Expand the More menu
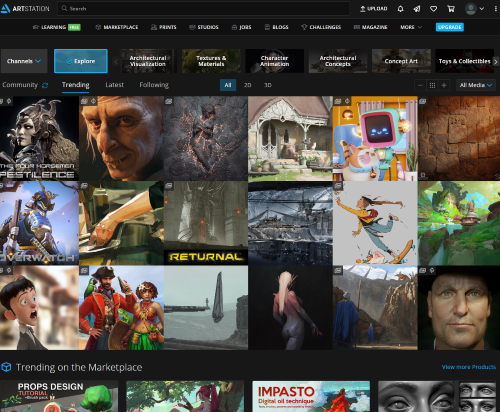Screen dimensions: 500x412 (411, 27)
